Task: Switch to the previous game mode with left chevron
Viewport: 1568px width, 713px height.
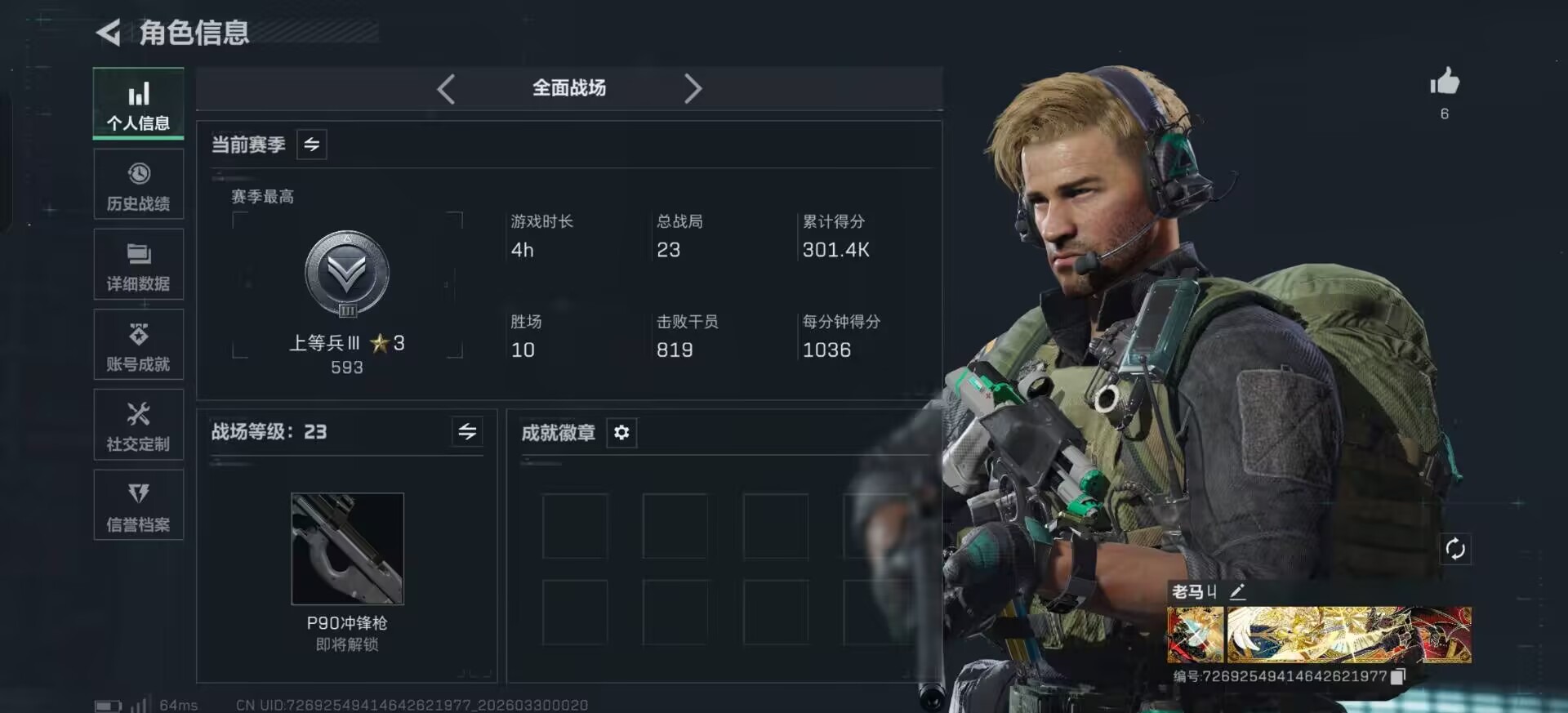Action: pyautogui.click(x=446, y=88)
